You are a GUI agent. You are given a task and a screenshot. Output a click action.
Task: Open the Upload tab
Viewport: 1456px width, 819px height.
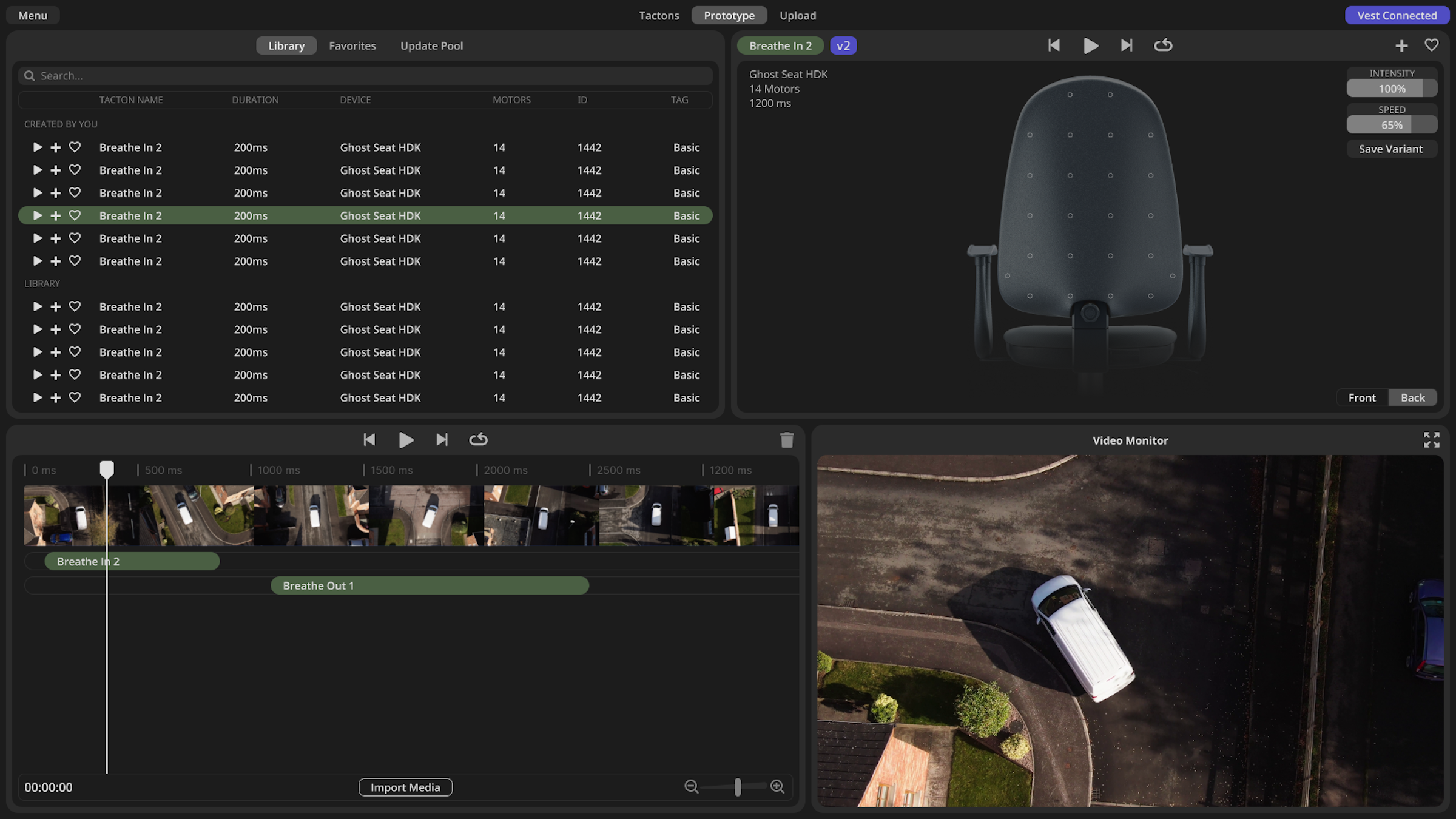[797, 15]
